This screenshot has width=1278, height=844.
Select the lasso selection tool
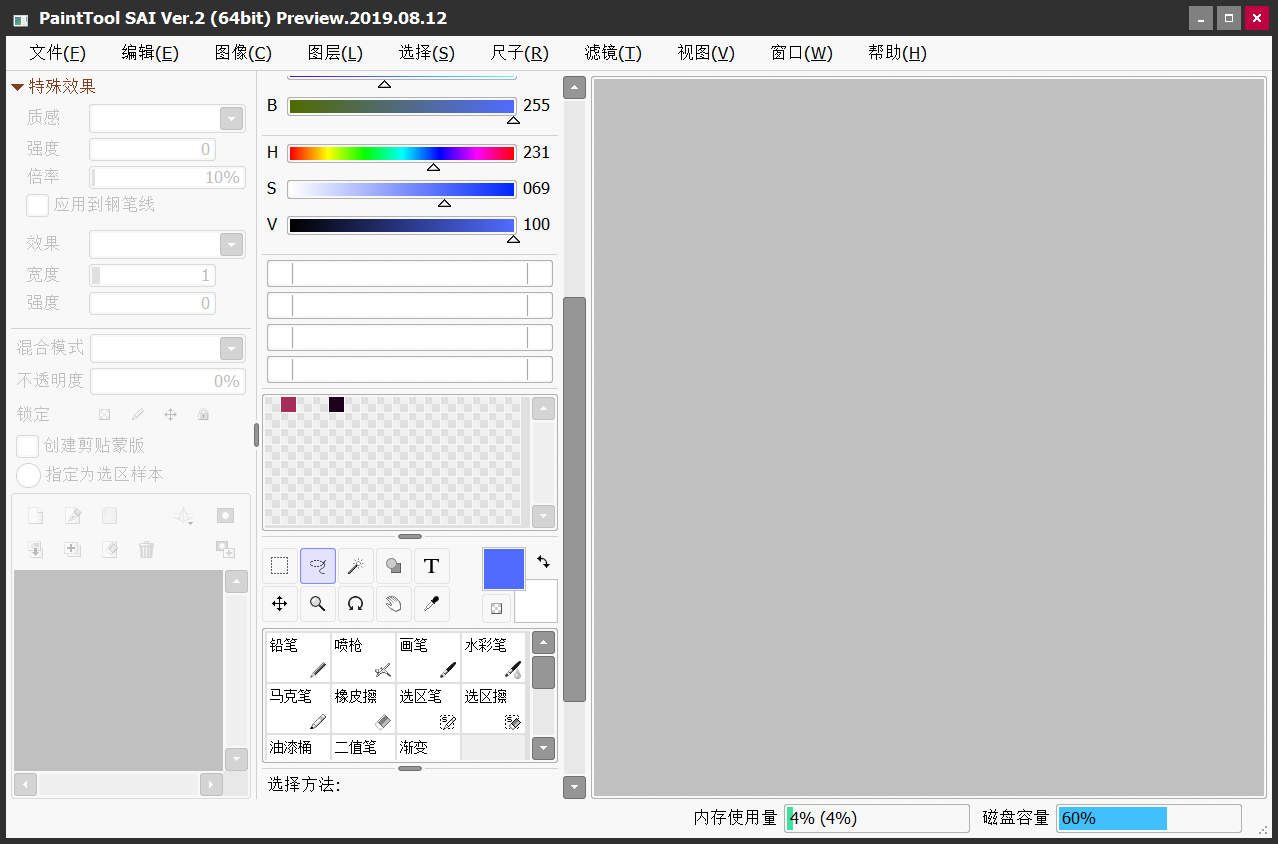pos(318,566)
